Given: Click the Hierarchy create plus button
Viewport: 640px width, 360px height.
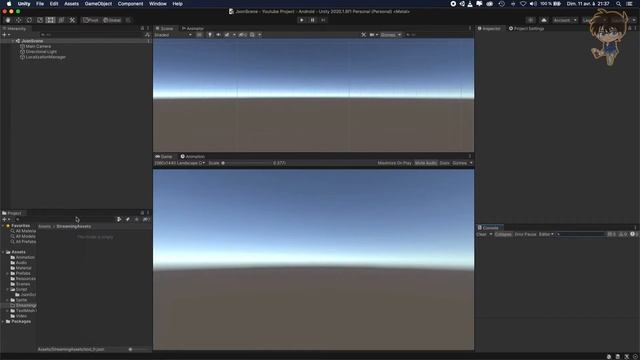Looking at the screenshot, I should tap(6, 35).
